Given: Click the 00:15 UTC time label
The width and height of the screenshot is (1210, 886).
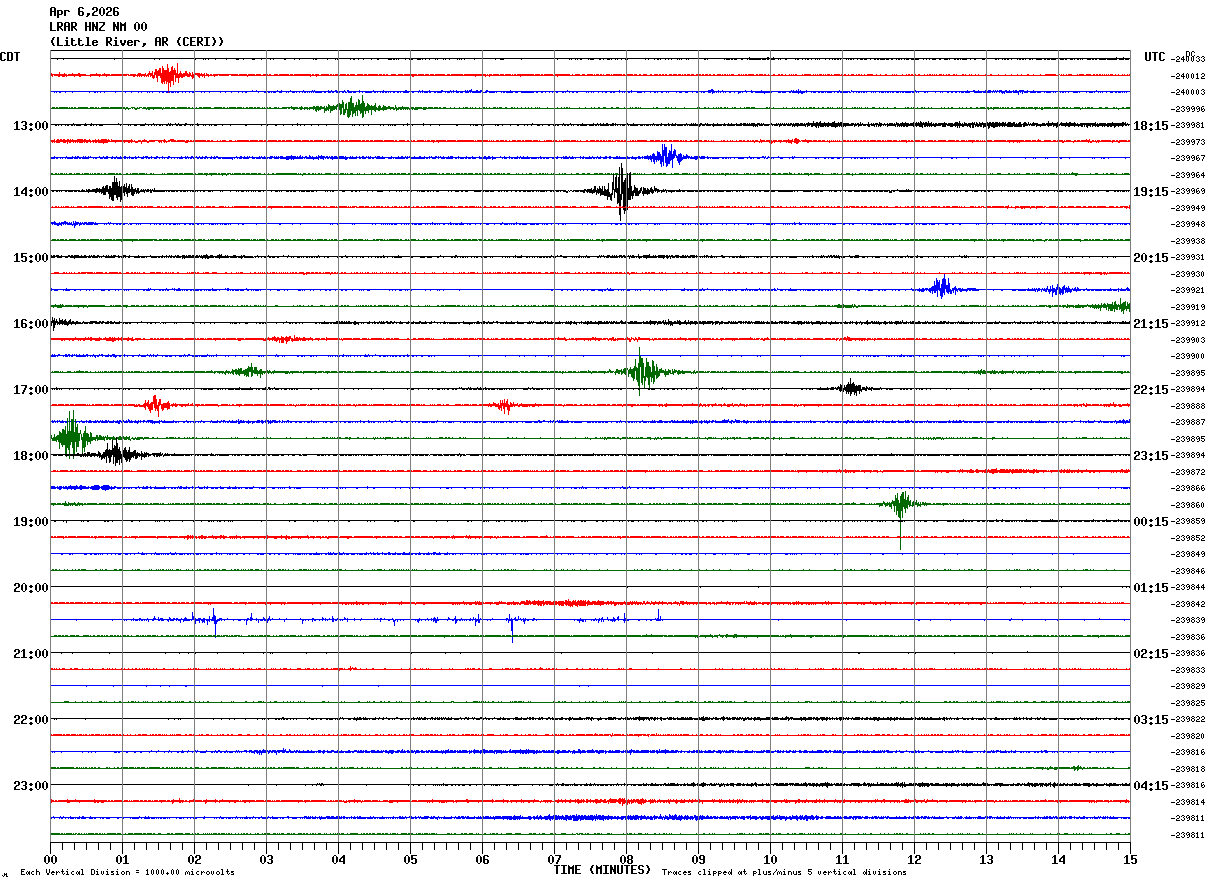Looking at the screenshot, I should pos(1151,522).
